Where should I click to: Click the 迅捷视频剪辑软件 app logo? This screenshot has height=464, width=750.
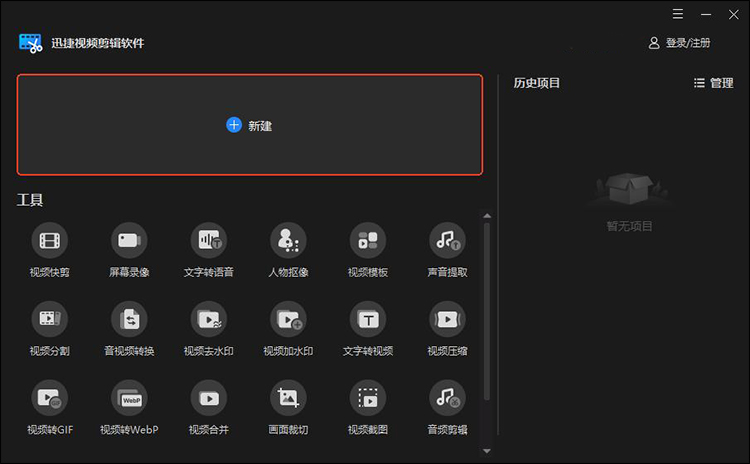click(31, 43)
